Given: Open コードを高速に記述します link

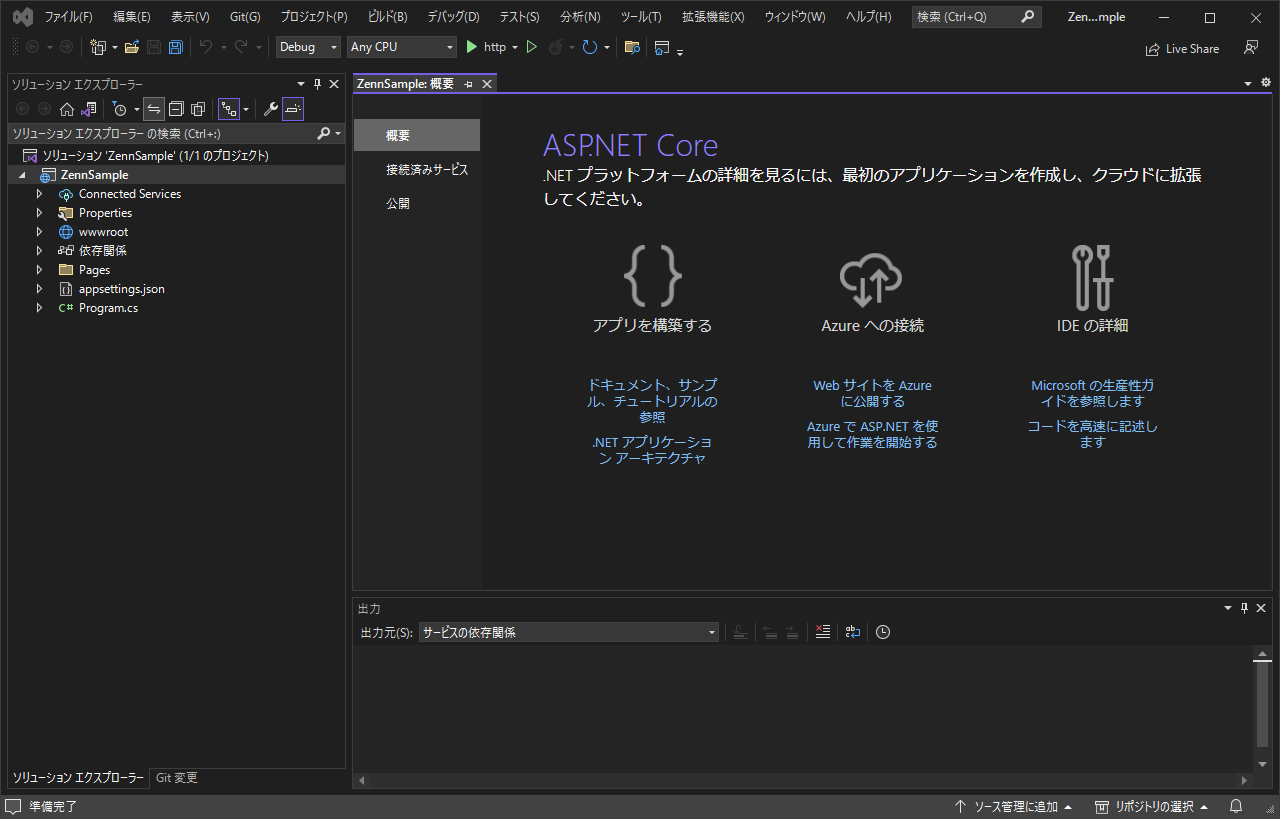Looking at the screenshot, I should pos(1092,434).
